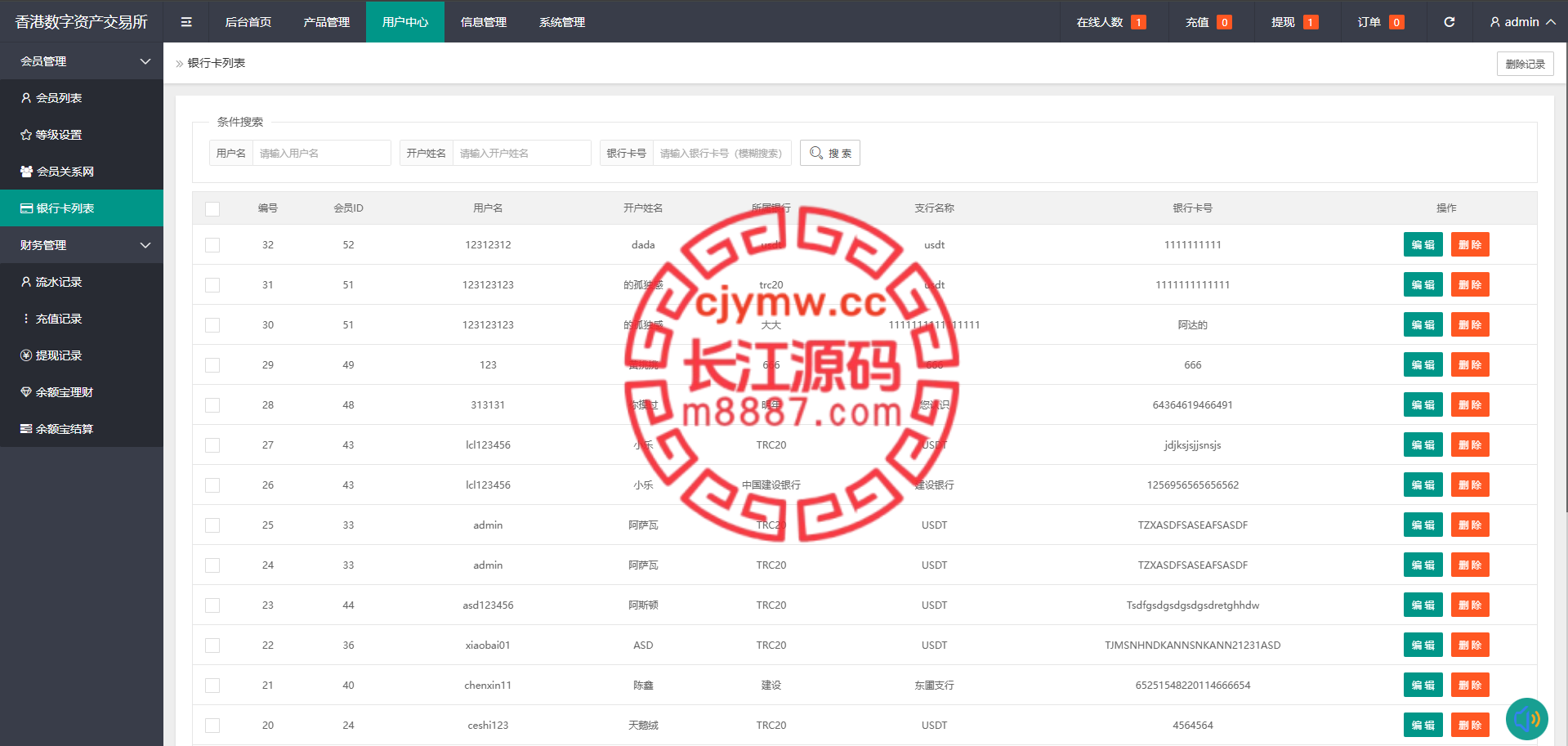Open the 产品管理 top menu
1568x746 pixels.
click(327, 22)
